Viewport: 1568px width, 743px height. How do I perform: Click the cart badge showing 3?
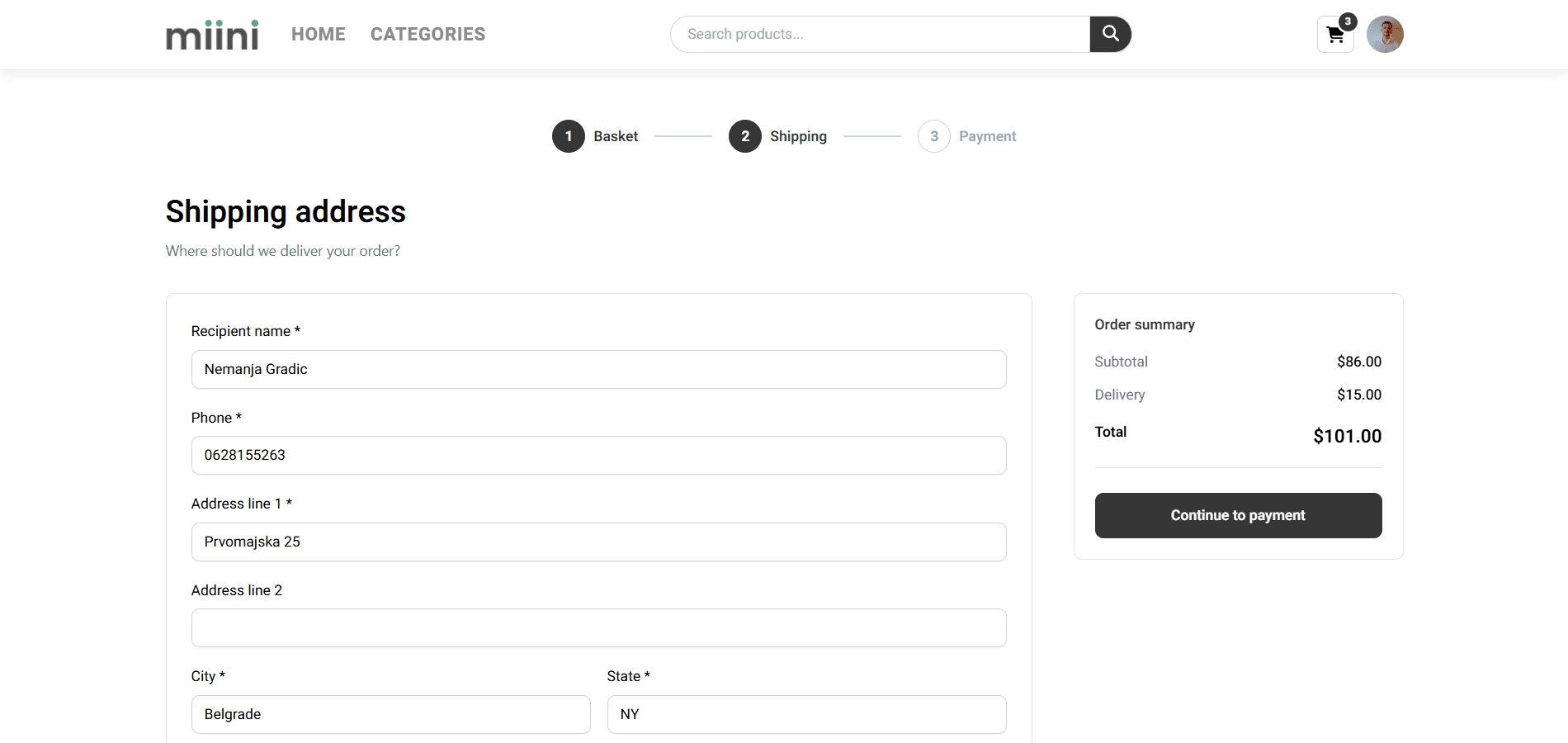click(x=1348, y=21)
